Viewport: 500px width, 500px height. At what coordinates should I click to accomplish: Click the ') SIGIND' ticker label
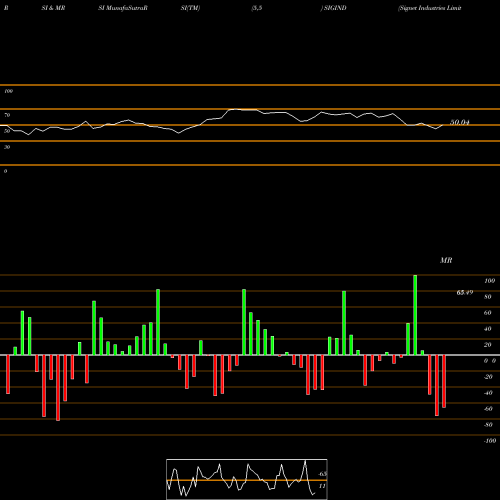pos(333,8)
